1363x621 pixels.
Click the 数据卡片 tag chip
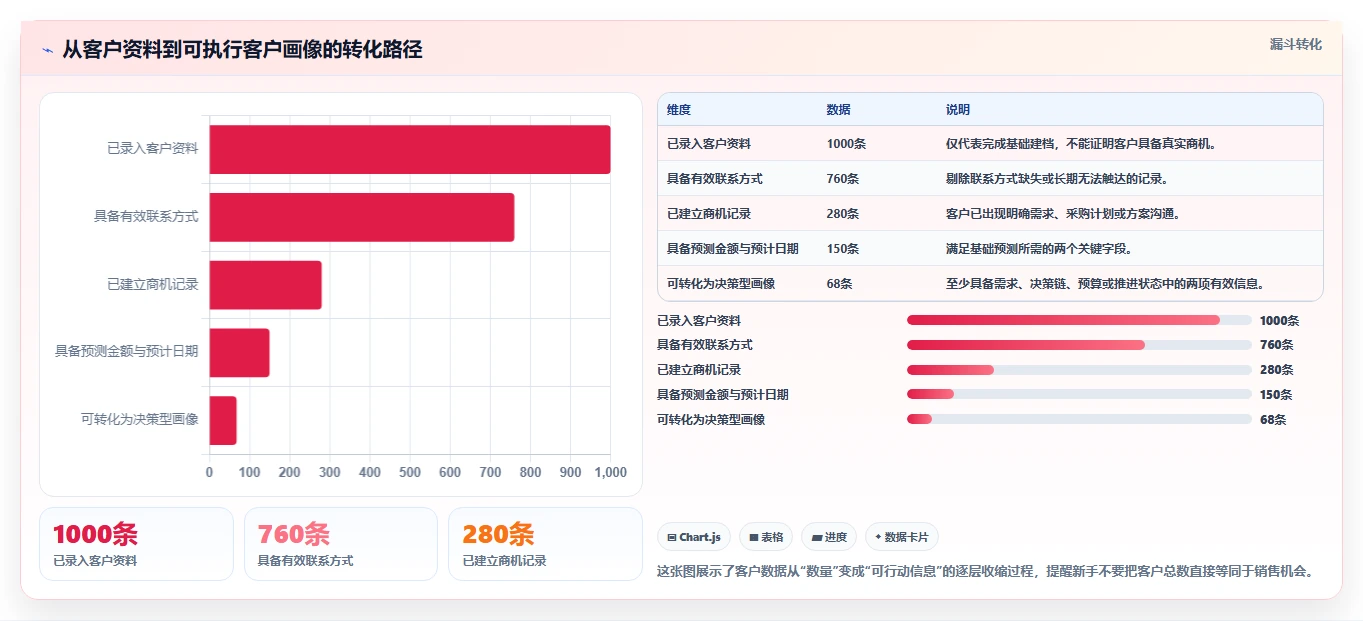coord(901,537)
